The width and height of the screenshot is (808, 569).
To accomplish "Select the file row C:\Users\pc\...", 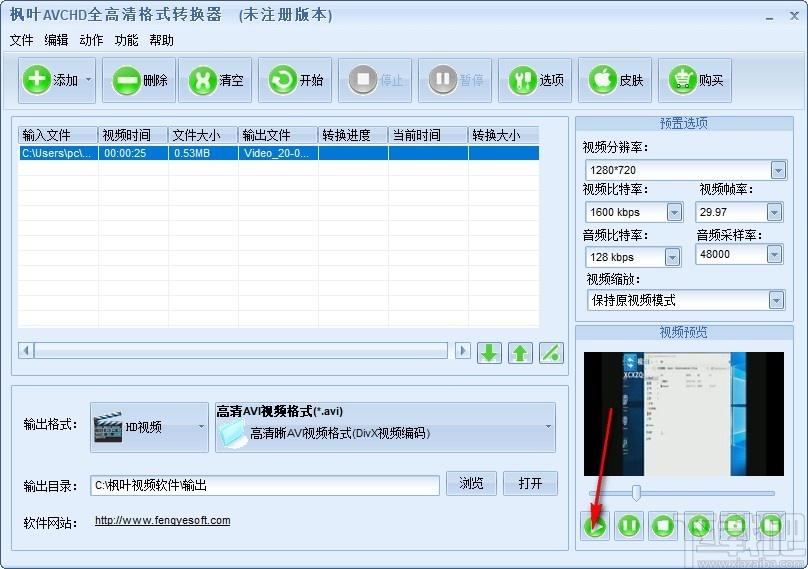I will tap(279, 153).
